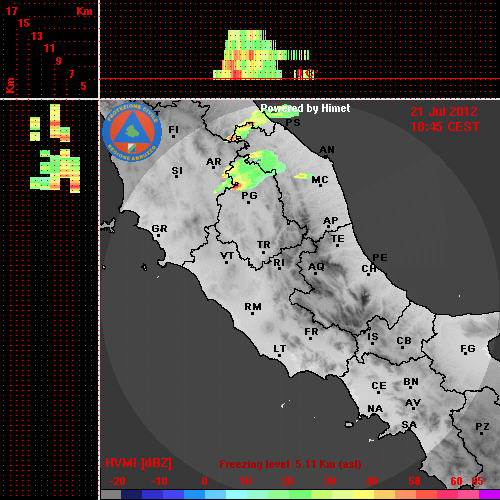Image resolution: width=500 pixels, height=500 pixels.
Task: Click the 17 km altitude tick label
Action: click(11, 11)
